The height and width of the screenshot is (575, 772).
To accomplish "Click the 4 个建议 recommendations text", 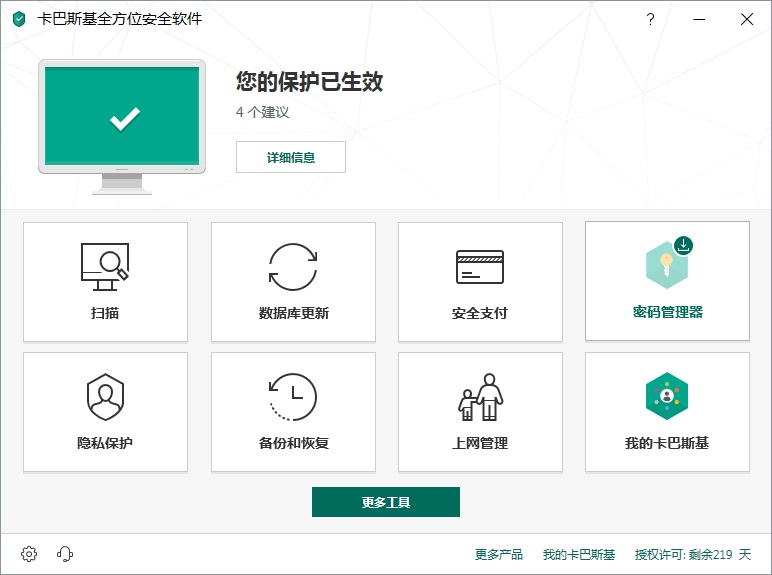I will click(x=262, y=112).
